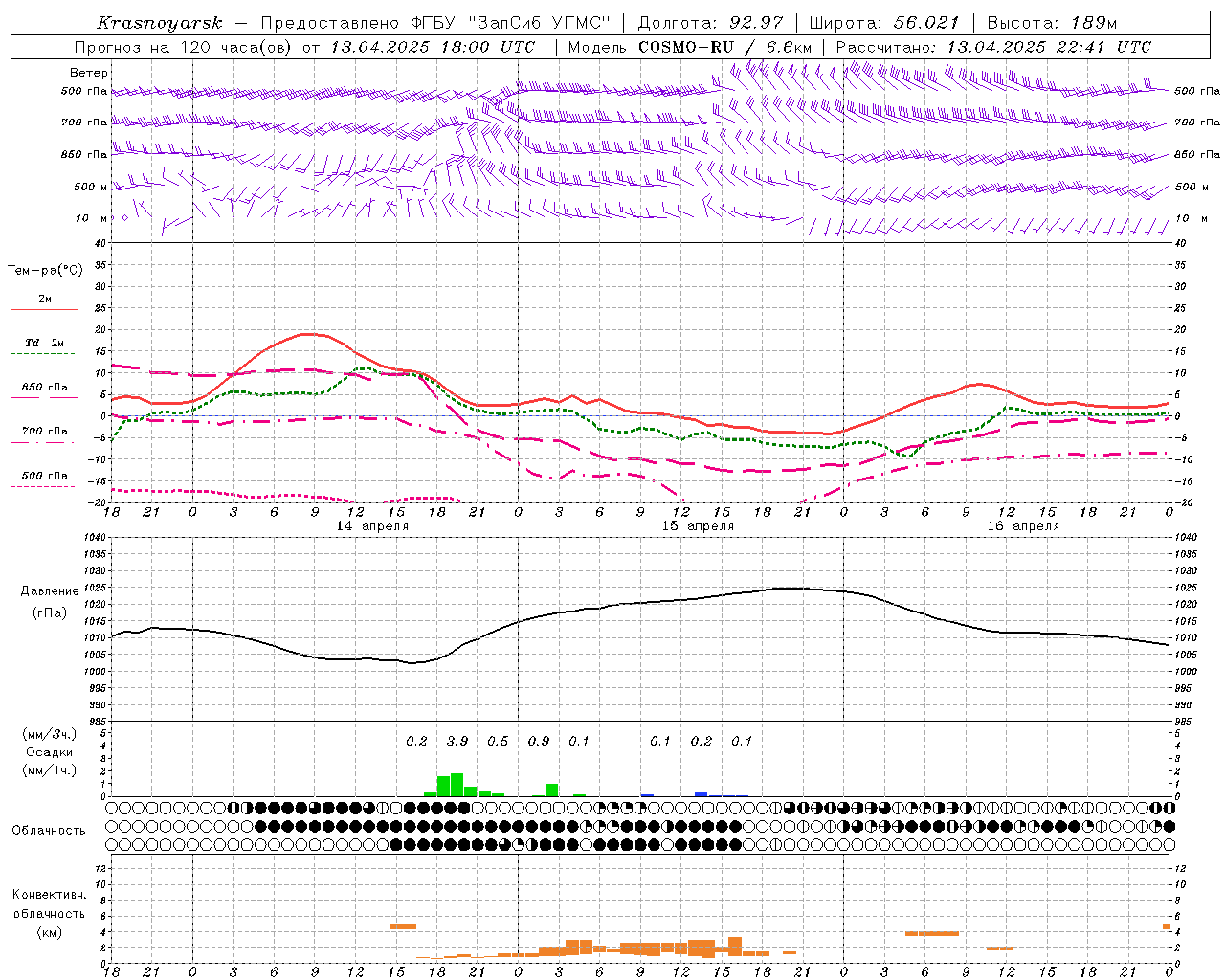Click the "Осадки" precipitation label

coord(49,752)
